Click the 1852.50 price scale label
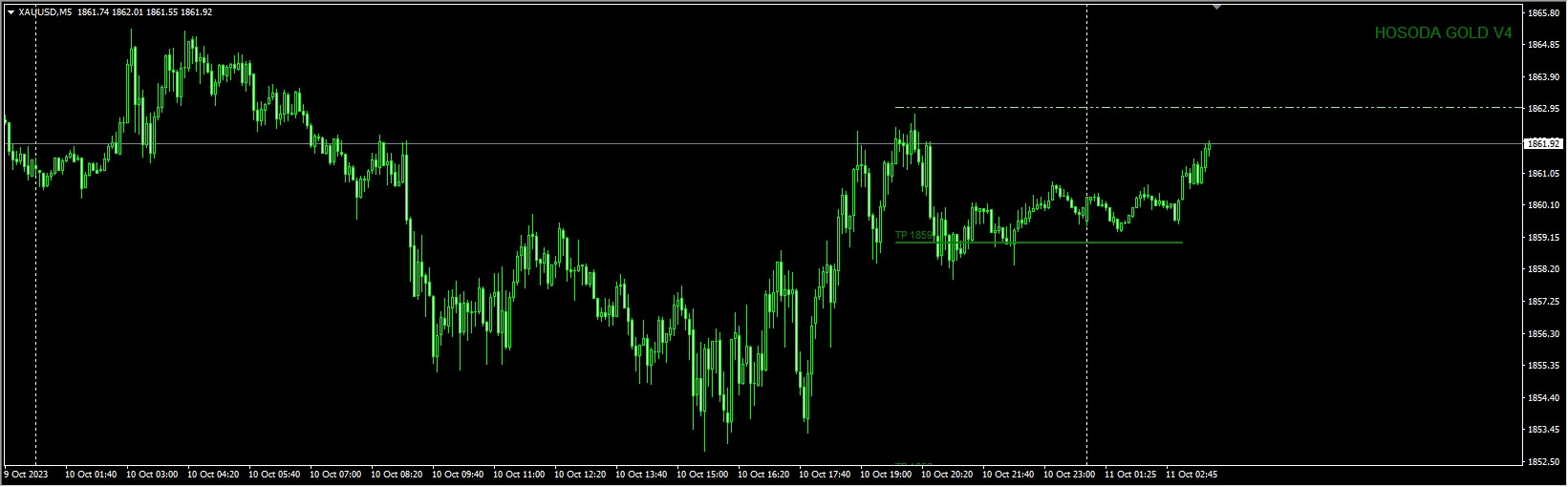 click(x=1544, y=462)
